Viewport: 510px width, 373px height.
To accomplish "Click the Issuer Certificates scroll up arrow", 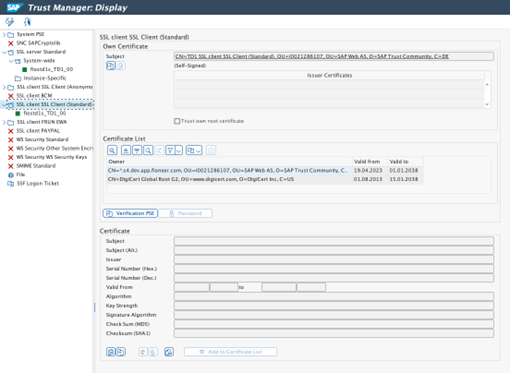I will click(487, 85).
